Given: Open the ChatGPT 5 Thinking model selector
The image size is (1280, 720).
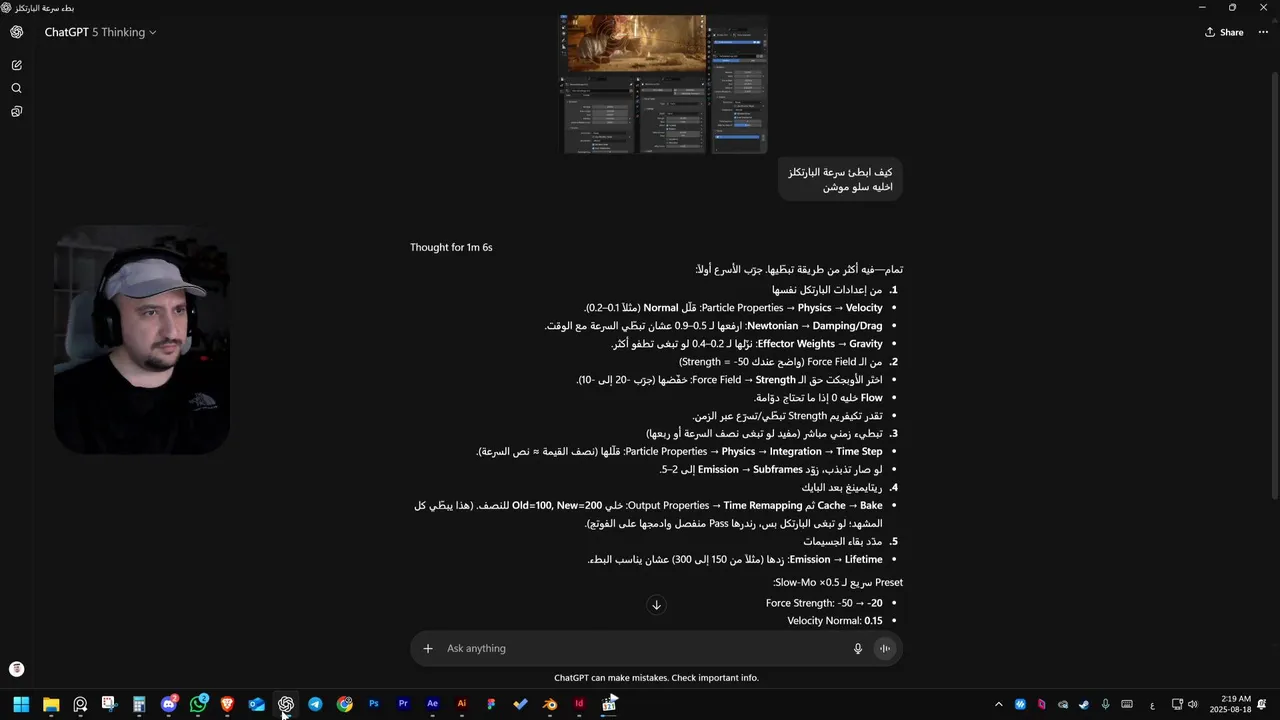Looking at the screenshot, I should pos(100,32).
